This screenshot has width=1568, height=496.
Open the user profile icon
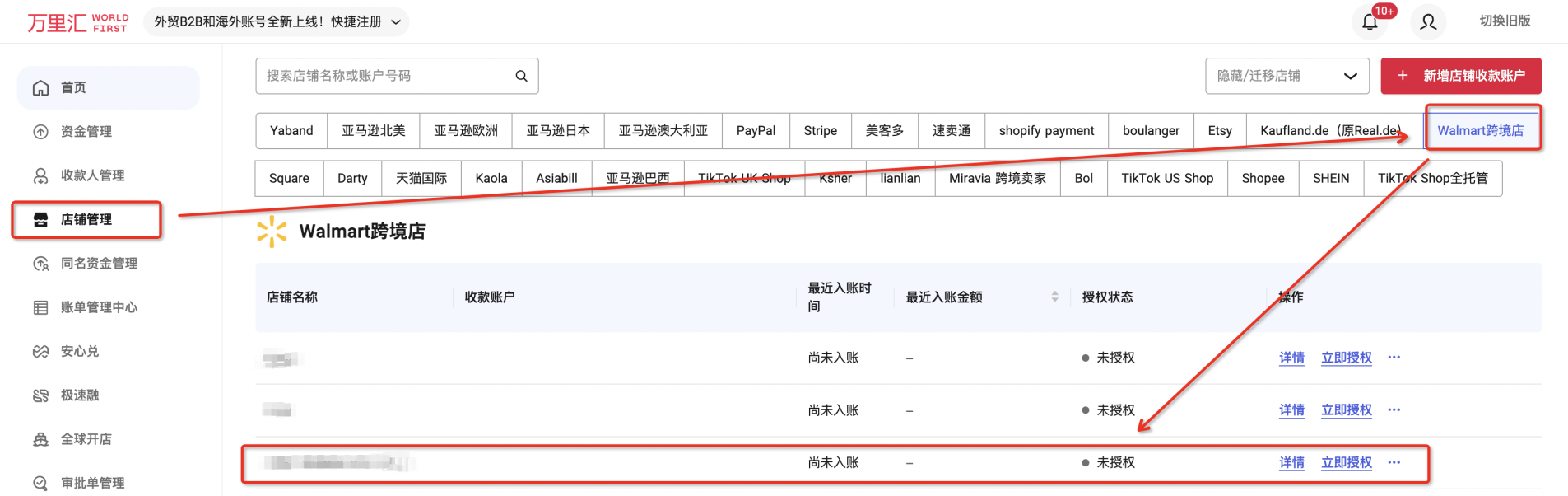(1428, 22)
